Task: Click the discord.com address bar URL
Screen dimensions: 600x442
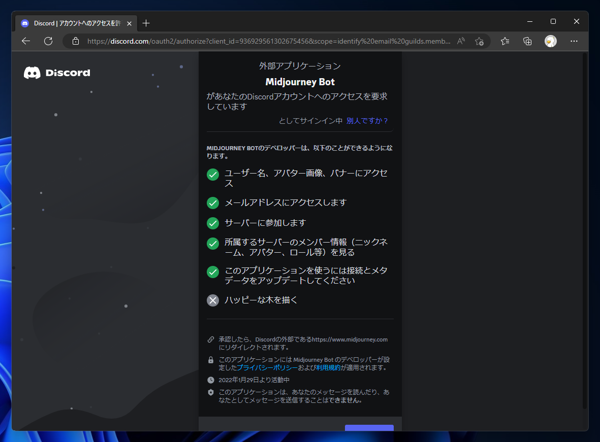Action: tap(268, 41)
